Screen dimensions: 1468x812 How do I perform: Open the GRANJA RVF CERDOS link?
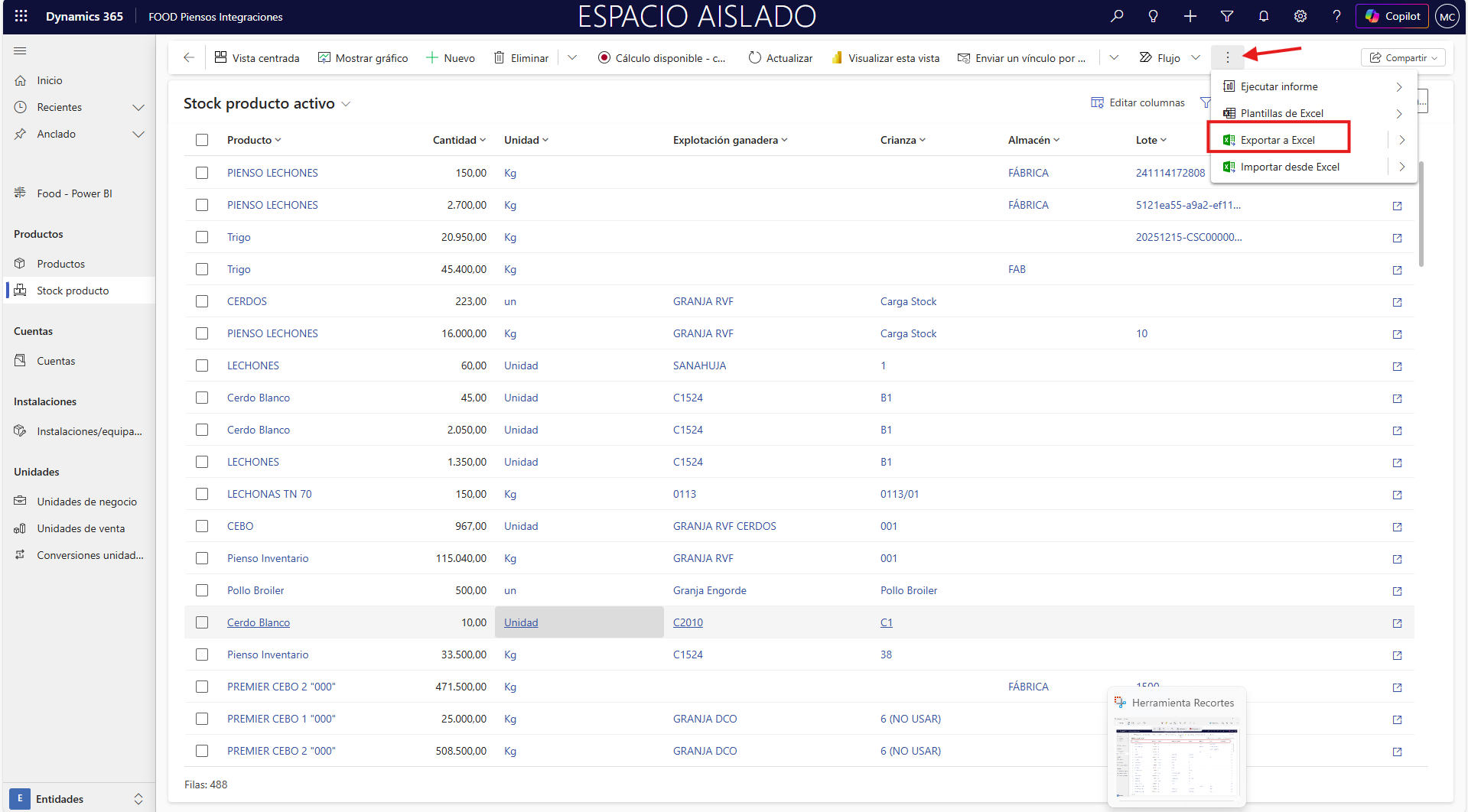click(x=724, y=526)
